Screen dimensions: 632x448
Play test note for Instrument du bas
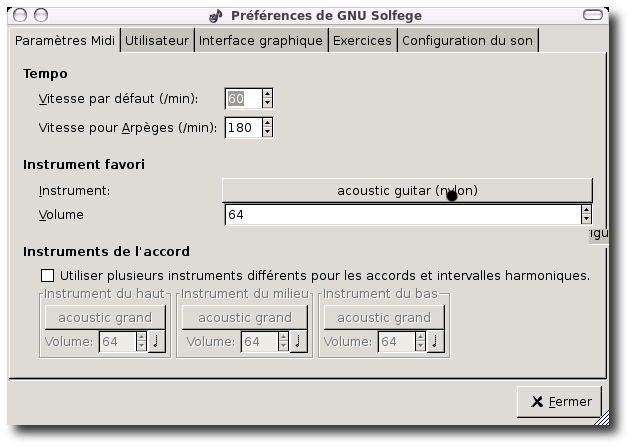(x=436, y=341)
